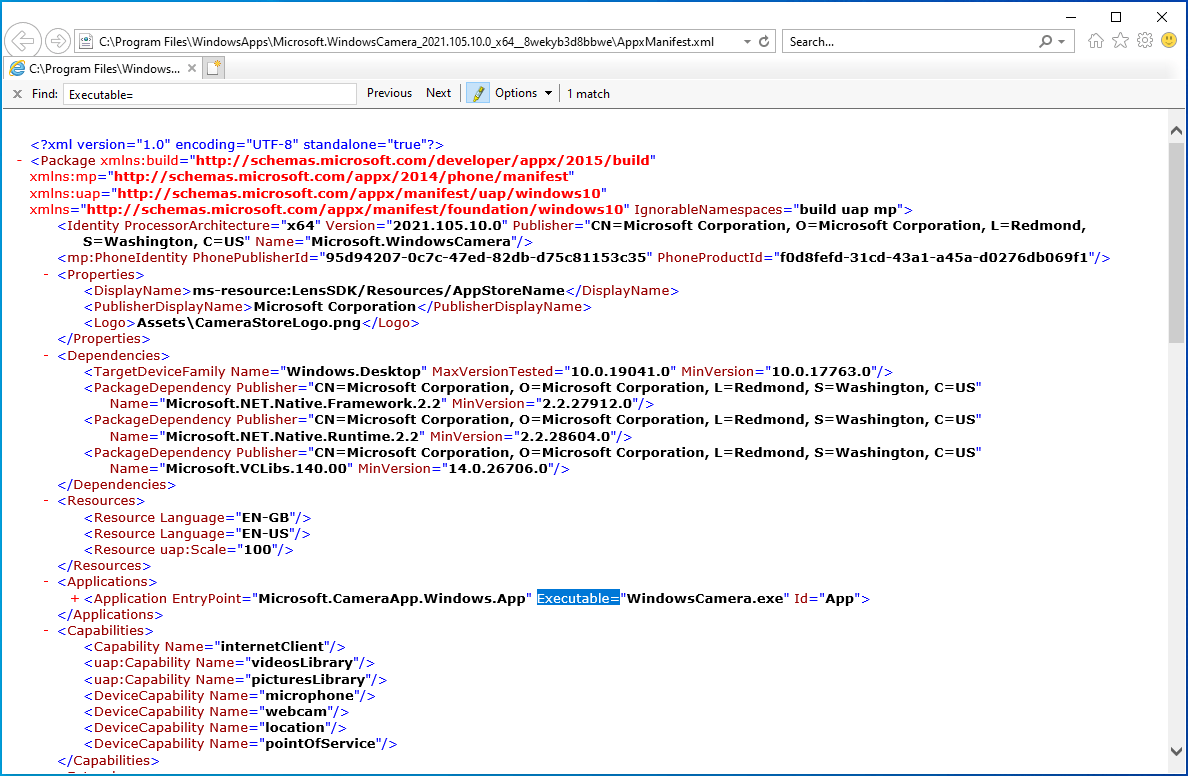Click Previous in the Find bar

(x=389, y=93)
